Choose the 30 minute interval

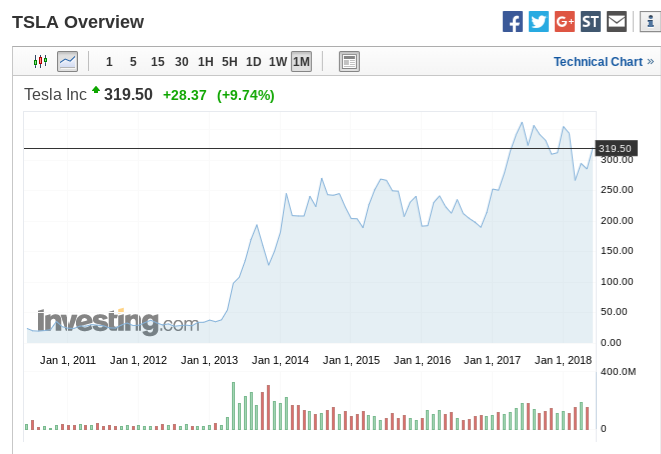[182, 62]
